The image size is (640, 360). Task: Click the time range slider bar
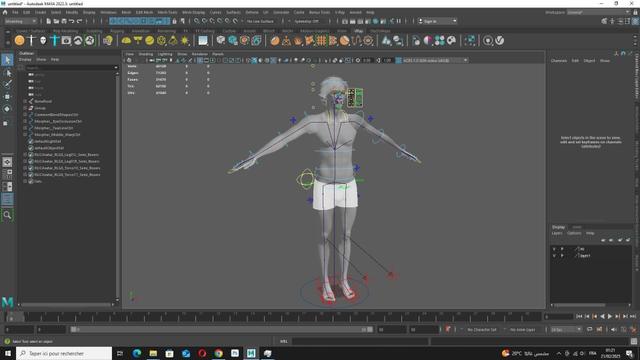[x=221, y=329]
